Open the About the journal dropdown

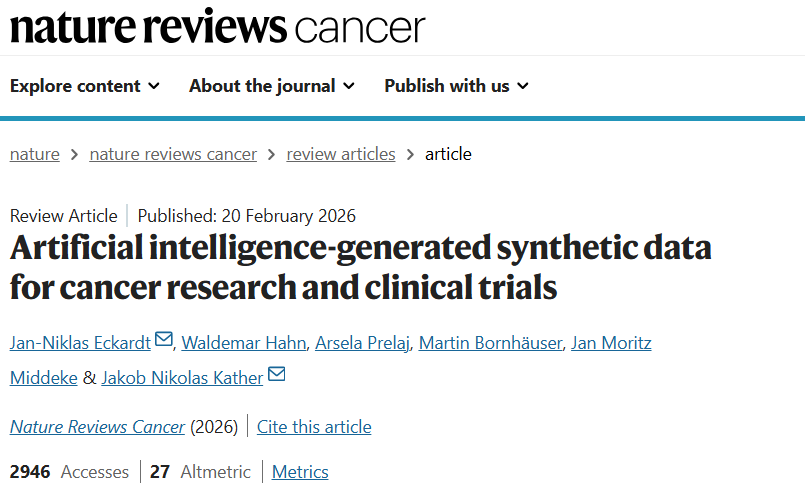tap(272, 86)
